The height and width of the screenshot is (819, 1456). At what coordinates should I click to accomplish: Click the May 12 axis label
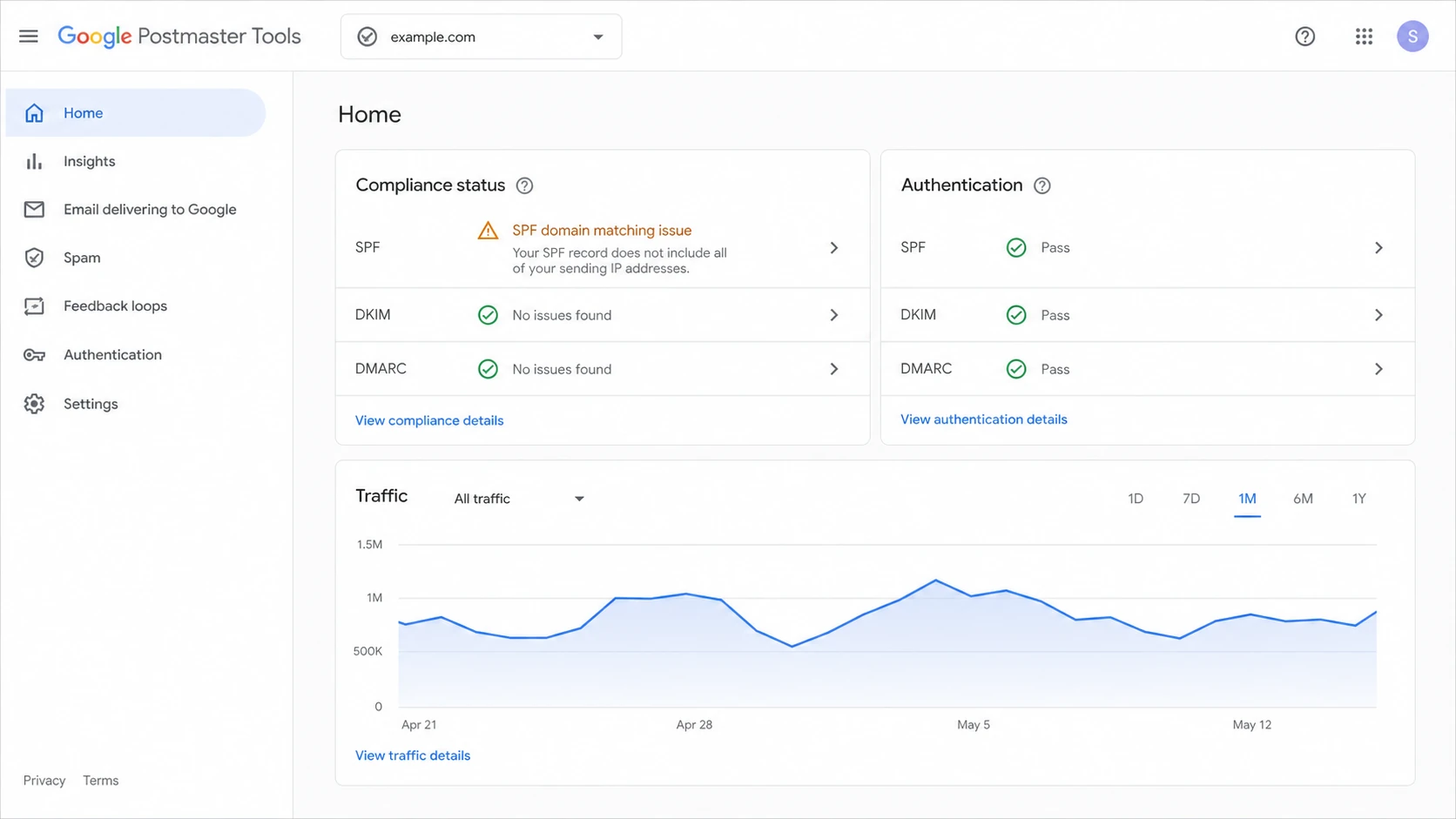tap(1251, 725)
